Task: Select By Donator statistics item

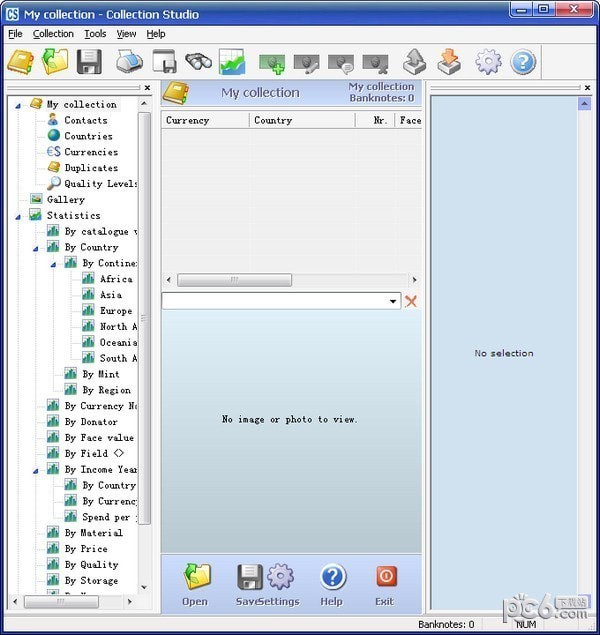Action: 91,422
